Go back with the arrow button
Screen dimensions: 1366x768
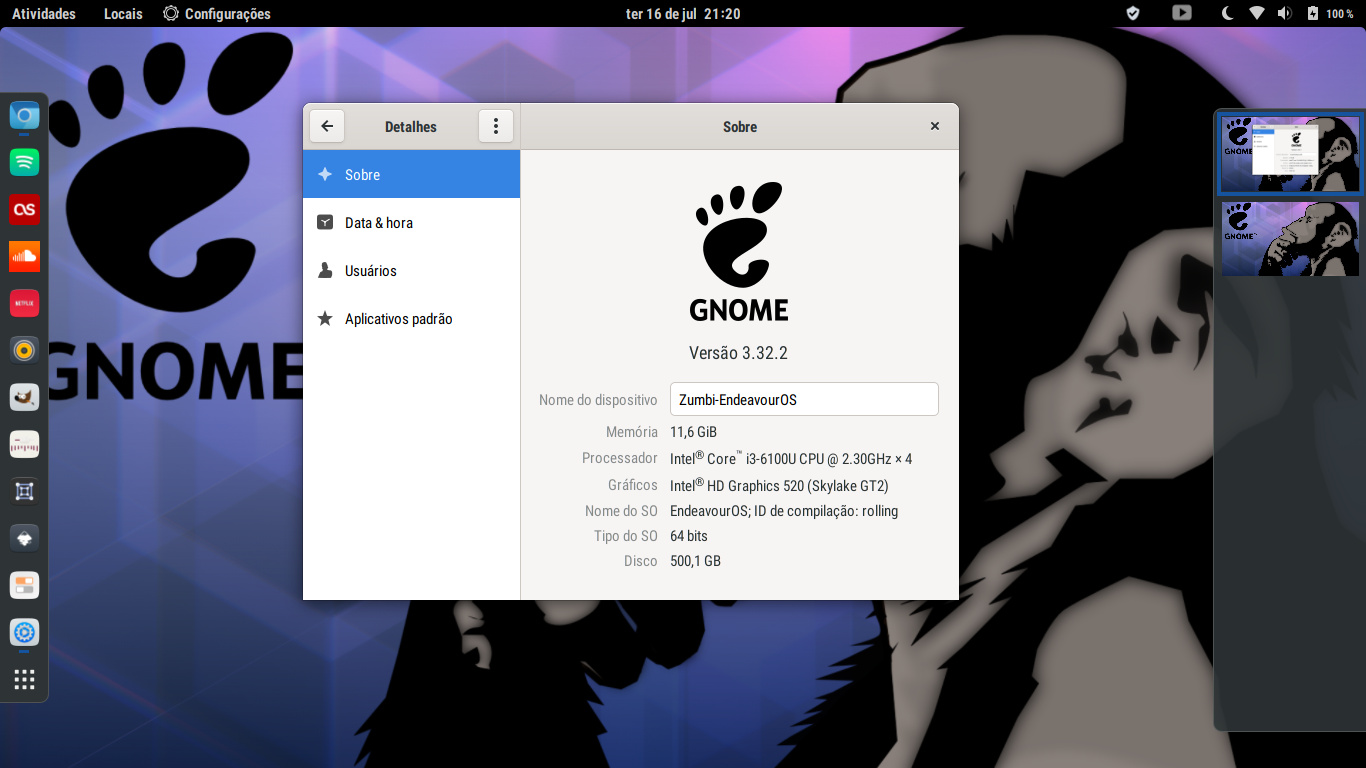coord(327,127)
